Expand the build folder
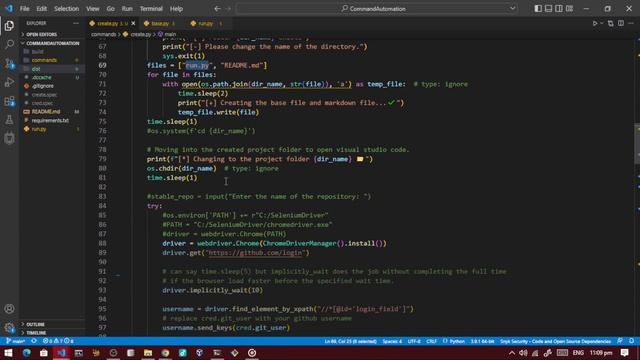 click(52, 52)
